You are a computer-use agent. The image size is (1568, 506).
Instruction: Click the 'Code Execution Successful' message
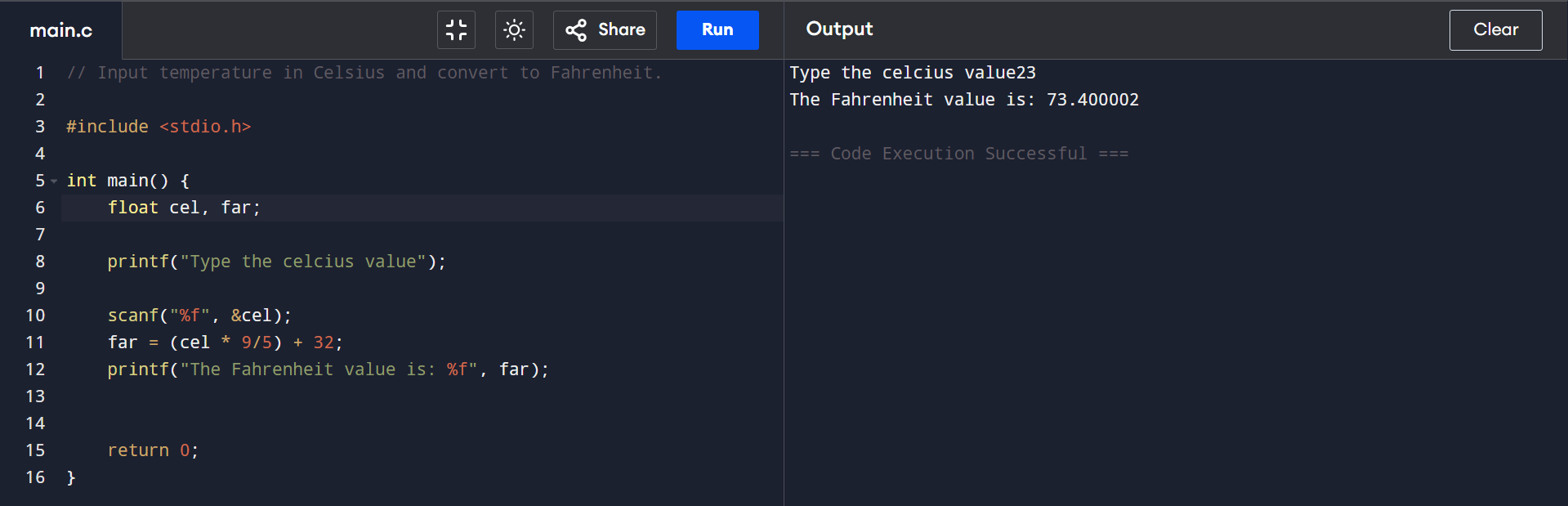(959, 154)
